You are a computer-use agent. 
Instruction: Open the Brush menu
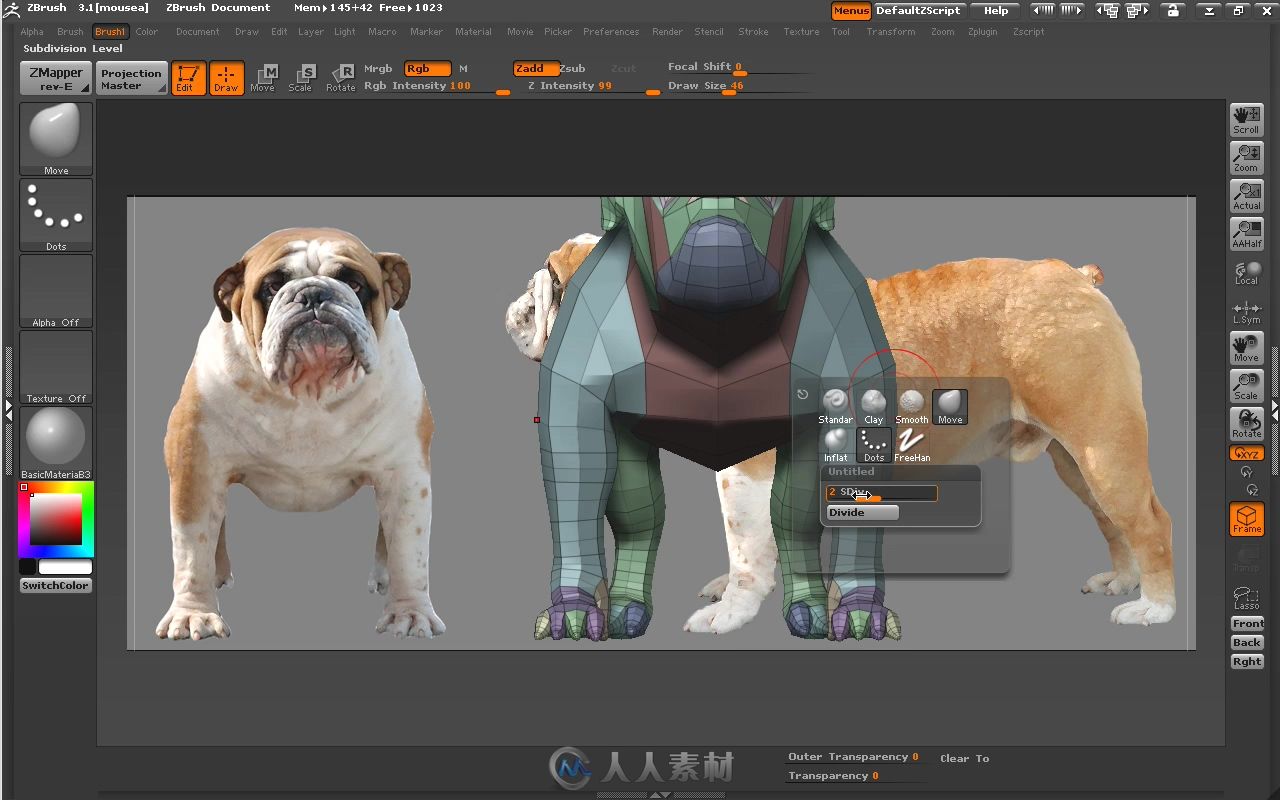[x=70, y=32]
